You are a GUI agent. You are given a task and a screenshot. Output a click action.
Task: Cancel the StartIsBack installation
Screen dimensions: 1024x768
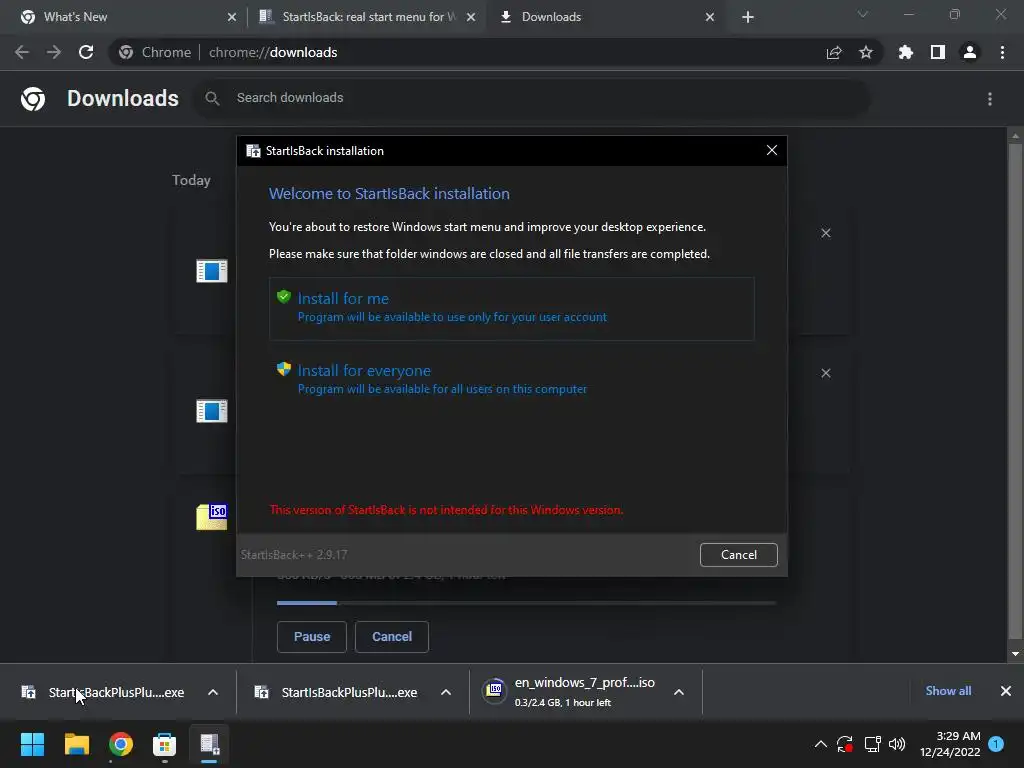pos(739,554)
